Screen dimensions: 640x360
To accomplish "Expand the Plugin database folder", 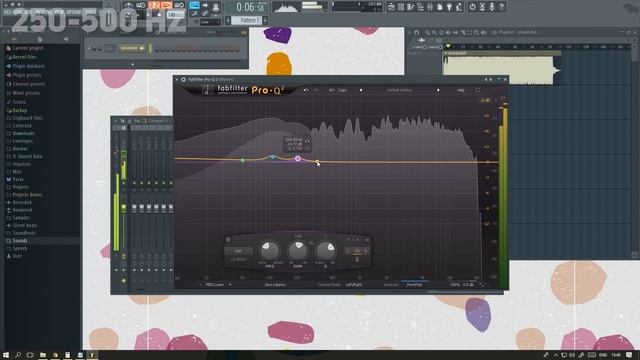I will 25,66.
